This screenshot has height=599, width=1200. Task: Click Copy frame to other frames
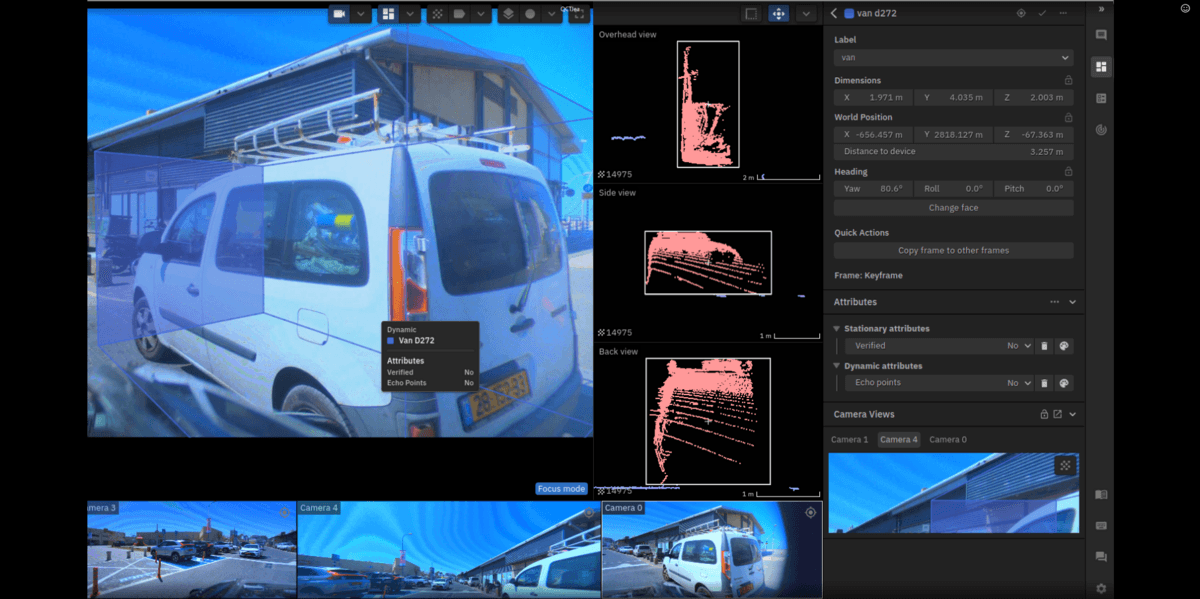(953, 250)
